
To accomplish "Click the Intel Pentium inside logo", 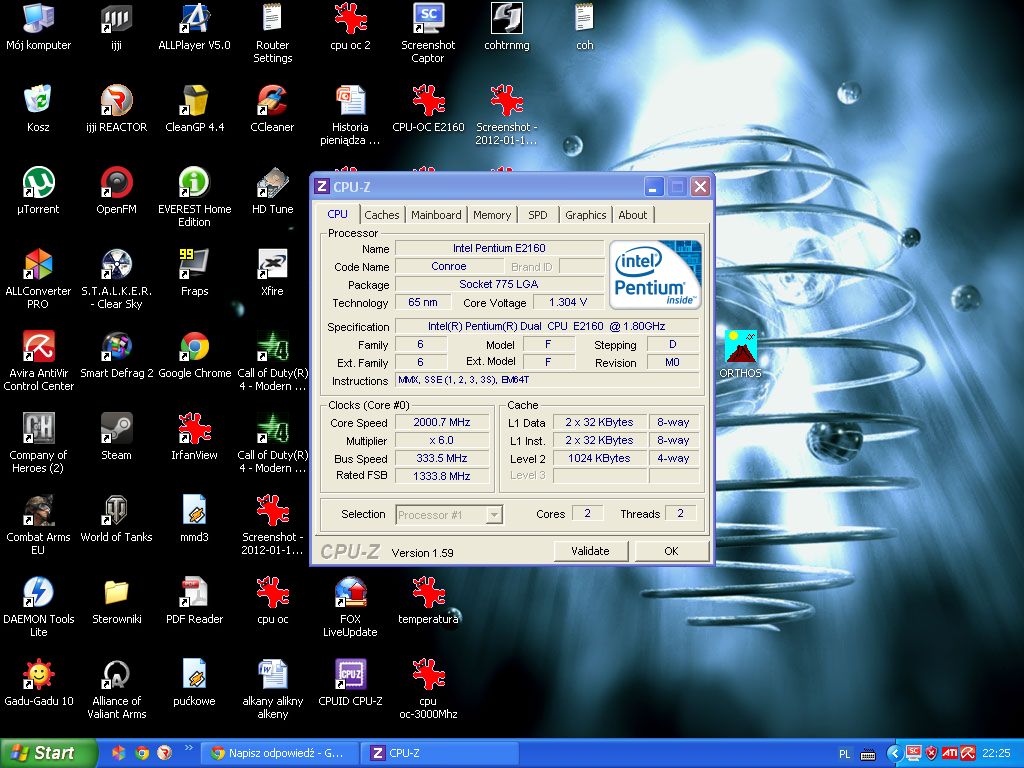I will coord(655,274).
